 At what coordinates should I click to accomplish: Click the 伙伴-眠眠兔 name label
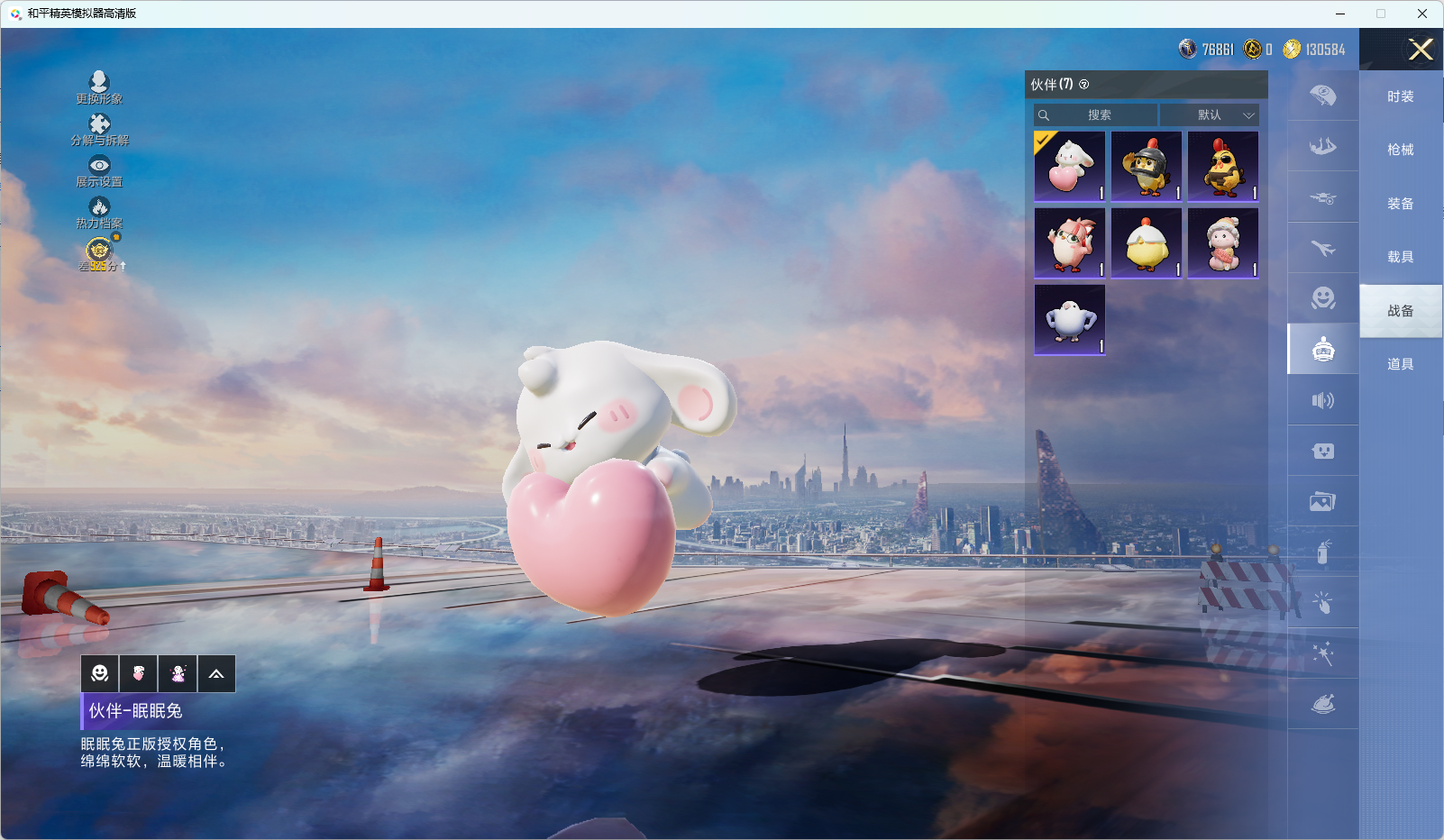coord(135,711)
